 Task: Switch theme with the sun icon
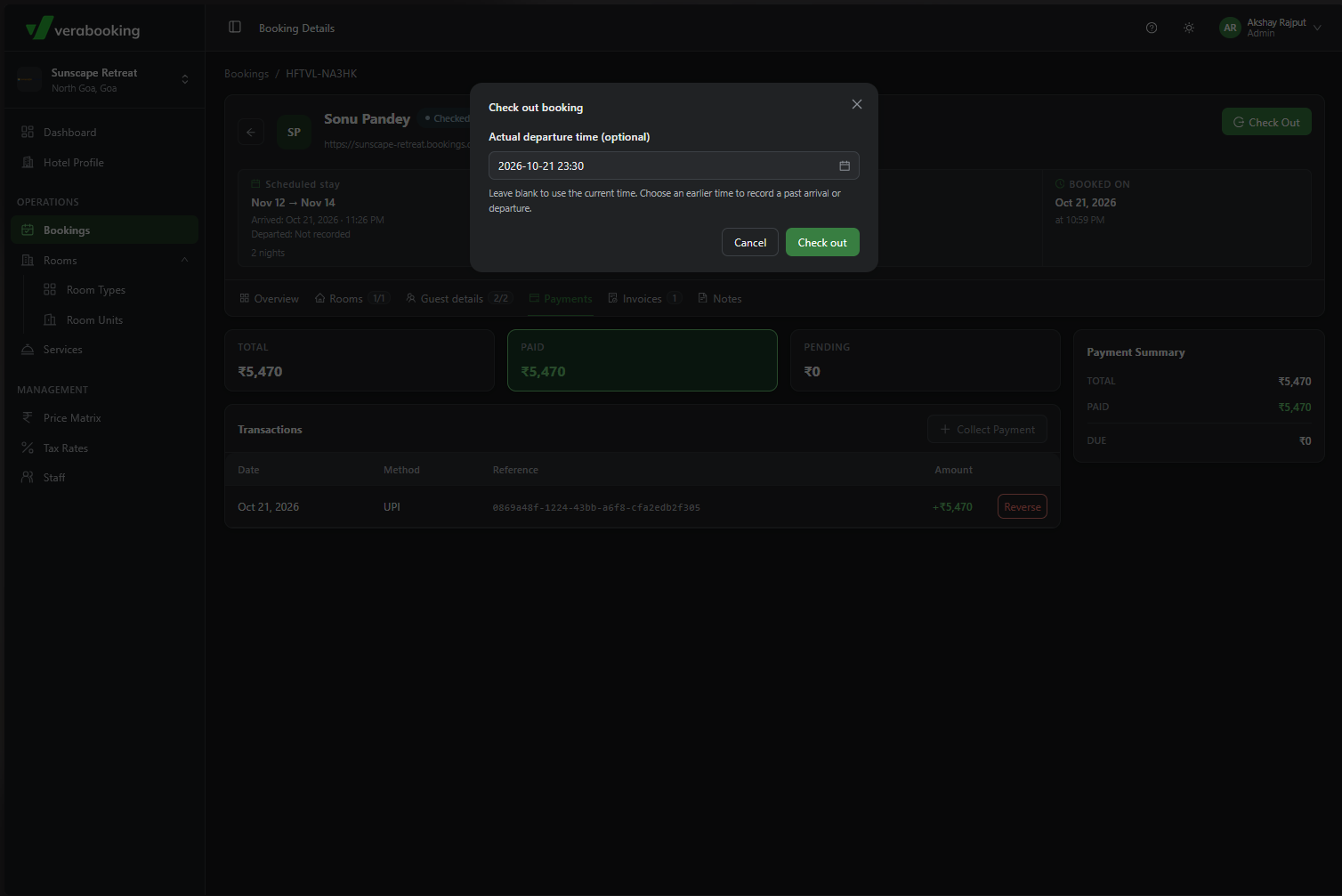click(x=1189, y=28)
